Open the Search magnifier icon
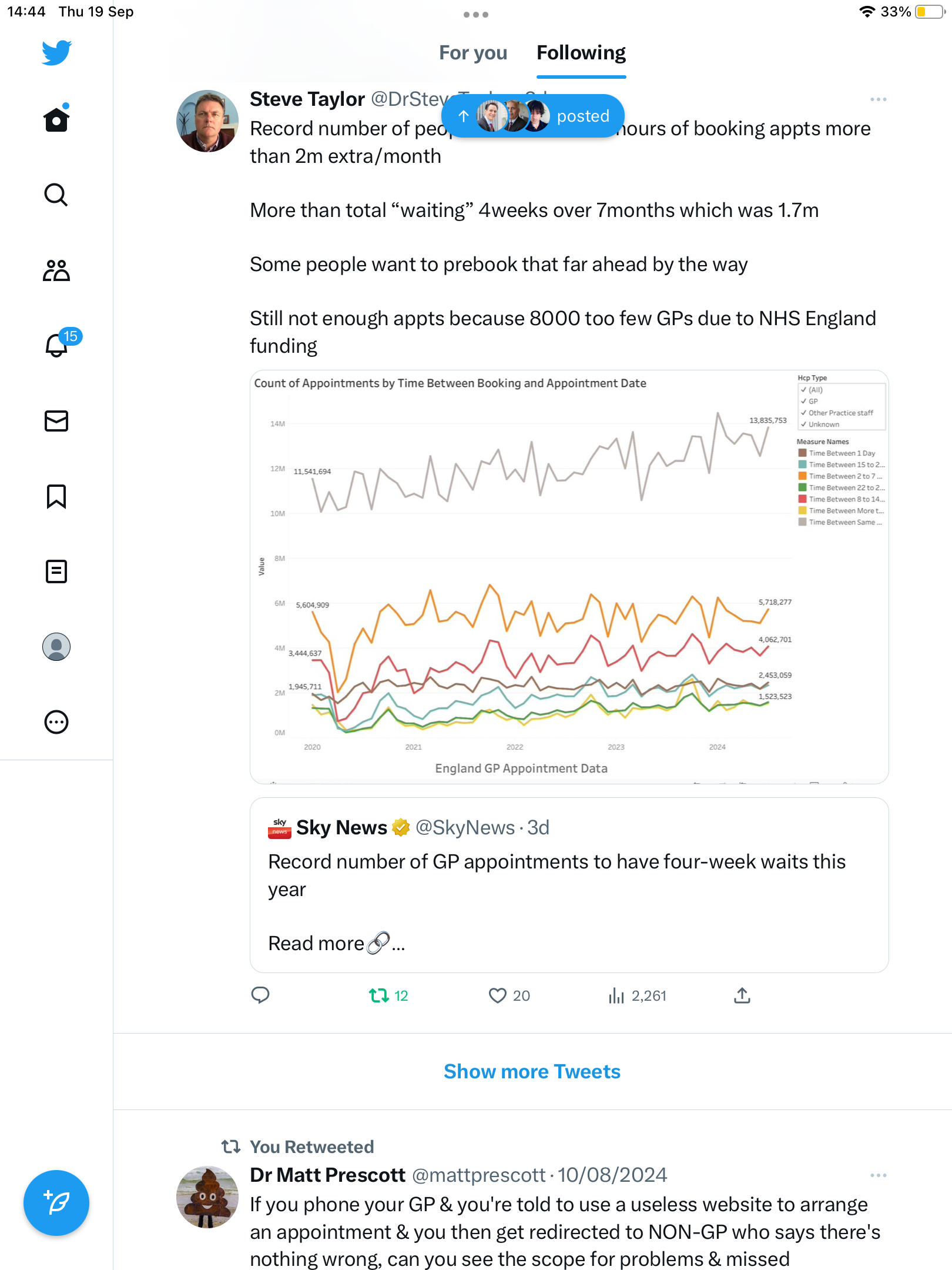The image size is (952, 1270). [x=56, y=195]
